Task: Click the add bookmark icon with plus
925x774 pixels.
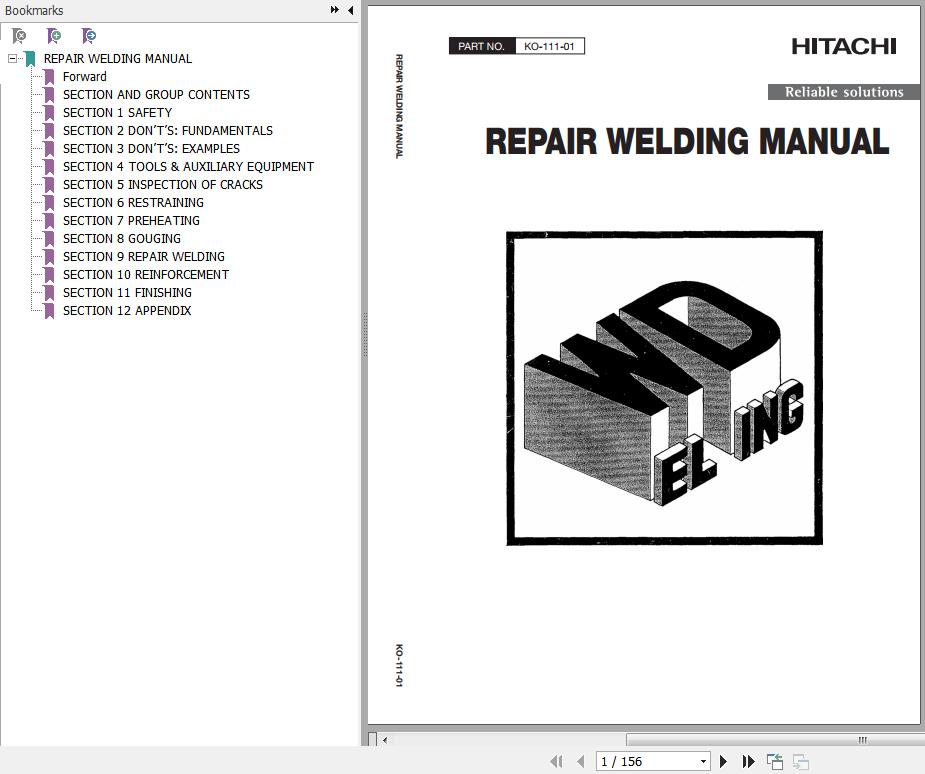Action: pos(54,36)
